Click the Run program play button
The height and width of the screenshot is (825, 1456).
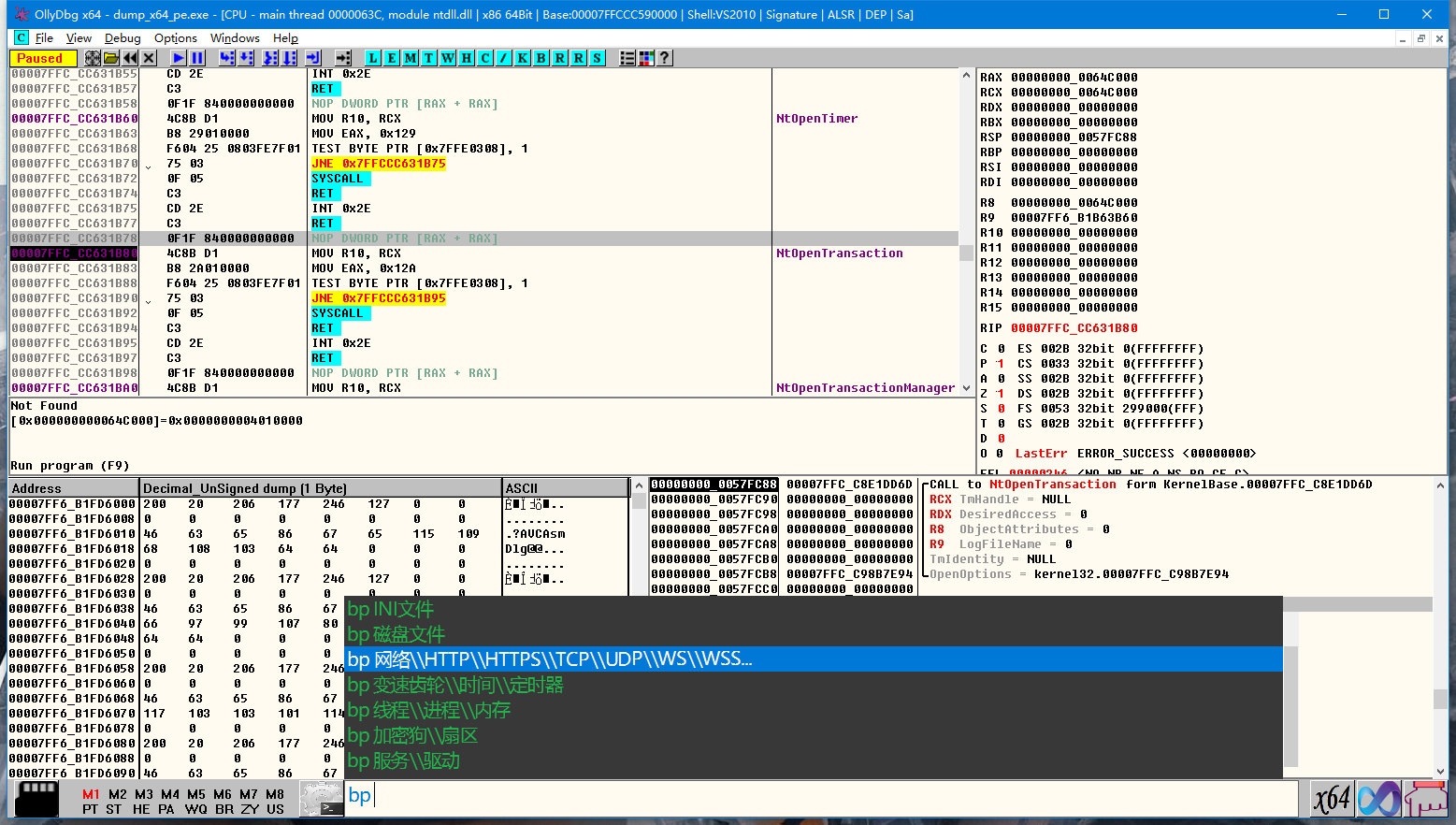click(x=178, y=58)
